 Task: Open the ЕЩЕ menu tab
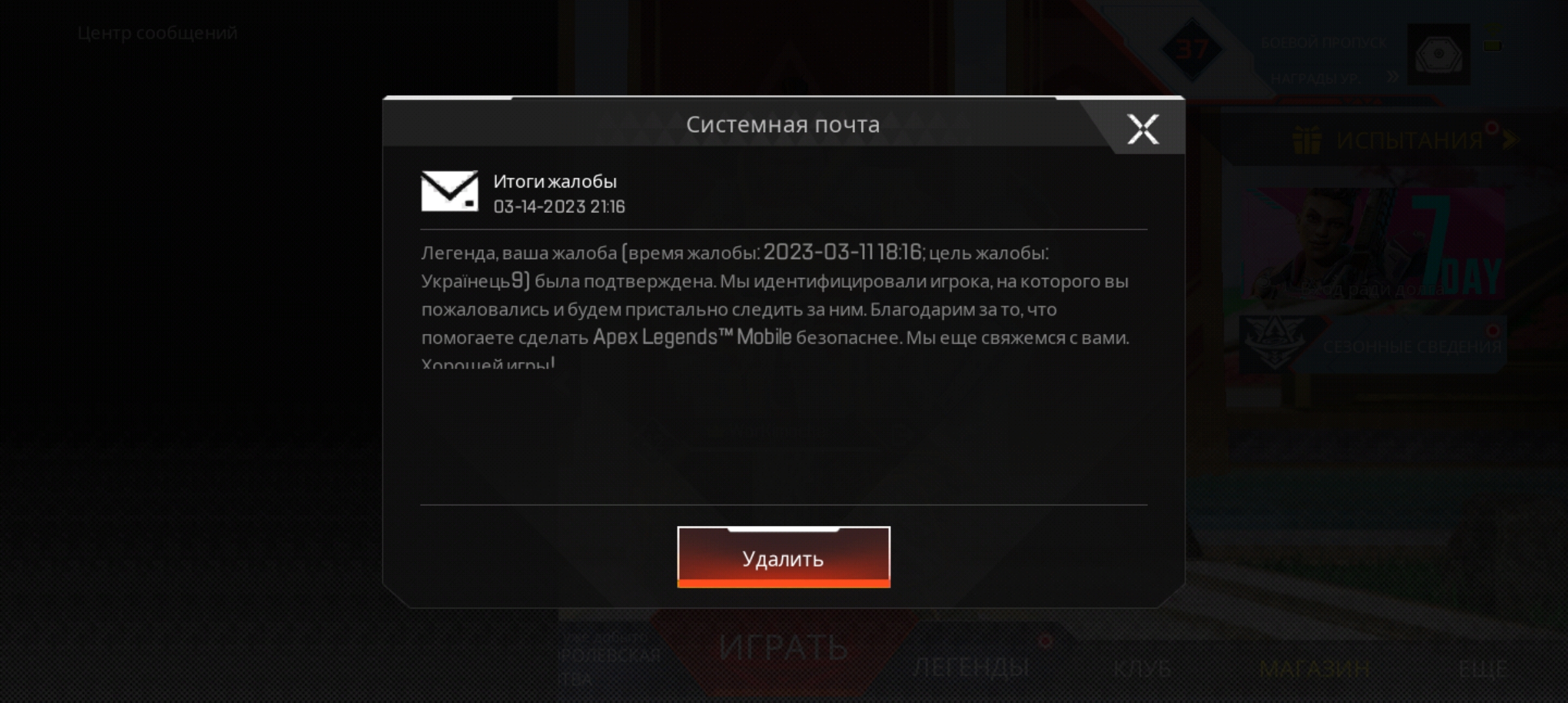[x=1482, y=669]
